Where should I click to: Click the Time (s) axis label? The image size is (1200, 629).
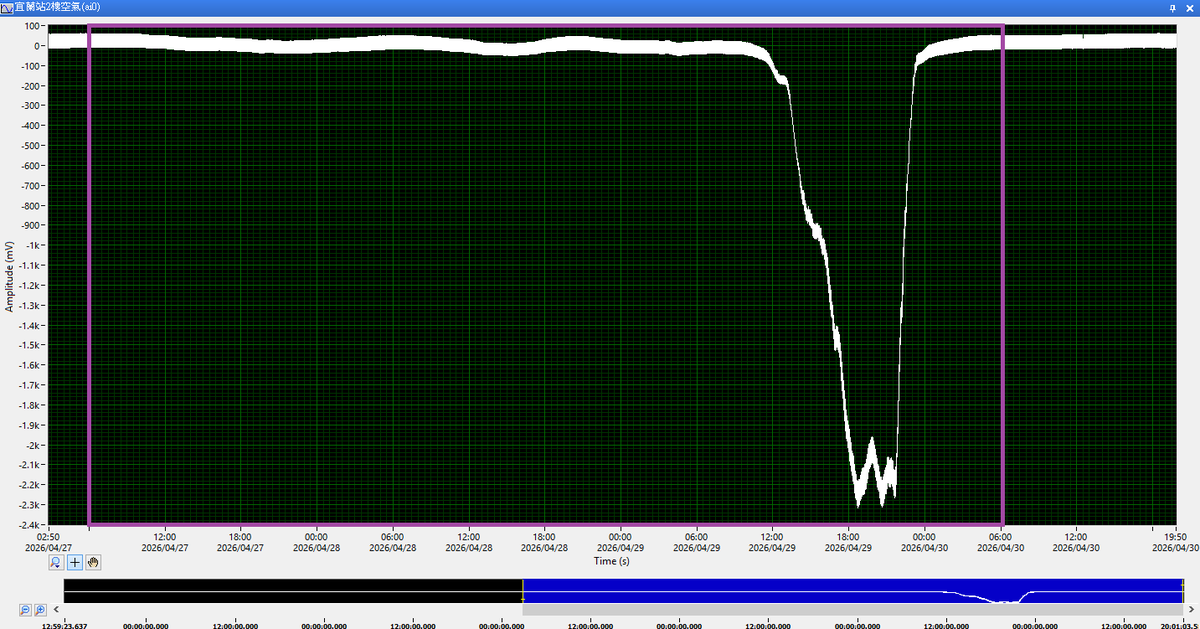point(611,561)
